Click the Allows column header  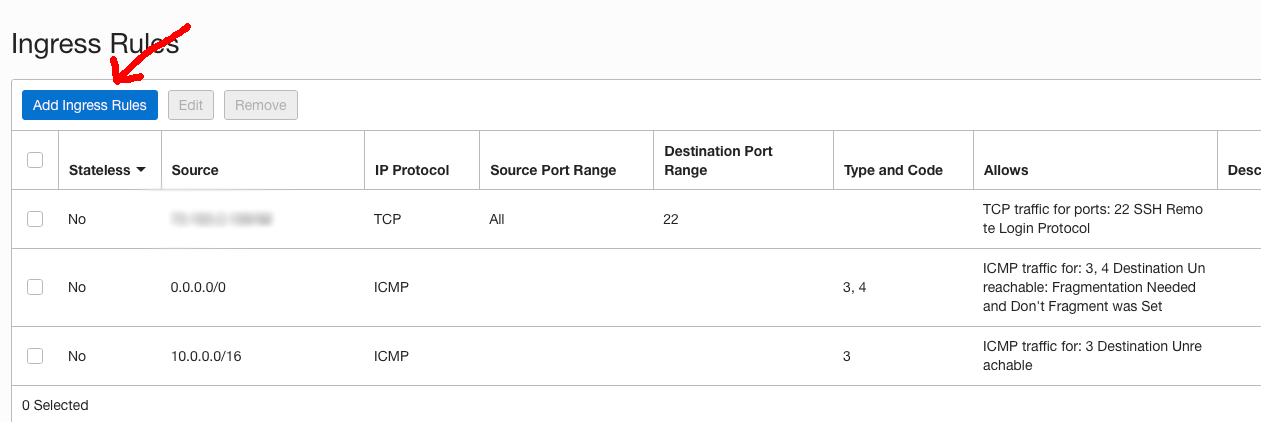(x=1006, y=170)
